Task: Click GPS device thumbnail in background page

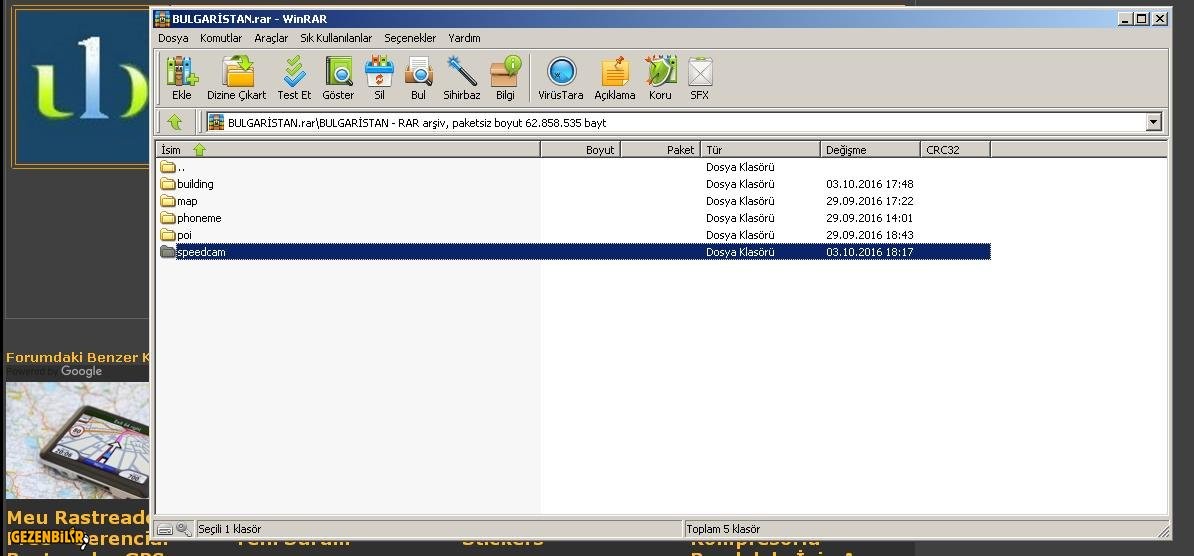Action: click(77, 440)
